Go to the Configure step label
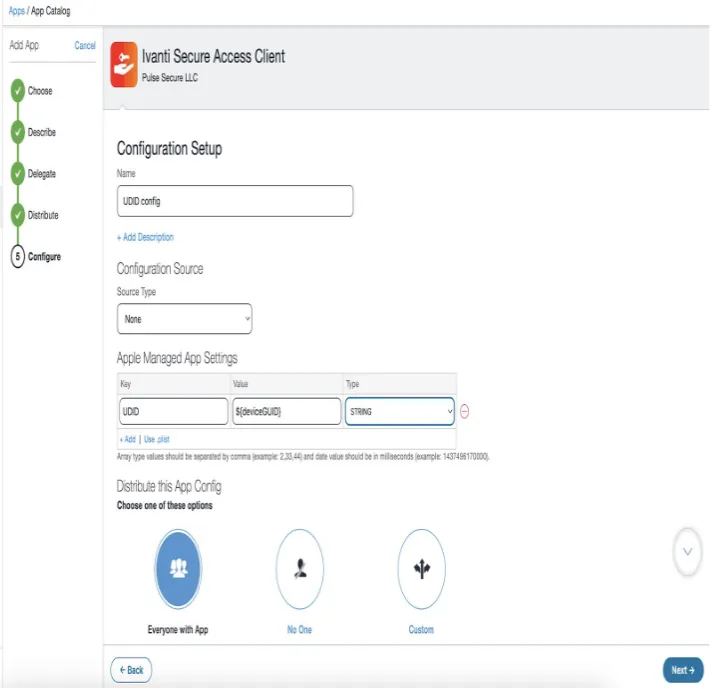This screenshot has width=712, height=688. [x=44, y=257]
